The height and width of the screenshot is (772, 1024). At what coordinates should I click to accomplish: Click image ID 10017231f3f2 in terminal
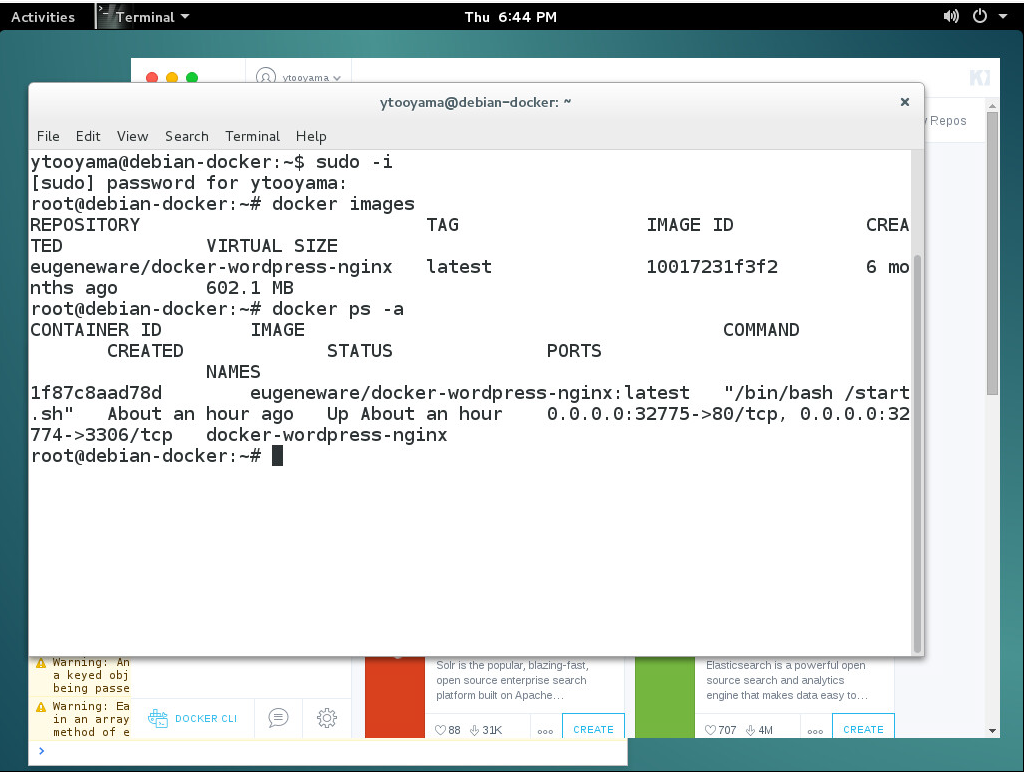tap(712, 267)
